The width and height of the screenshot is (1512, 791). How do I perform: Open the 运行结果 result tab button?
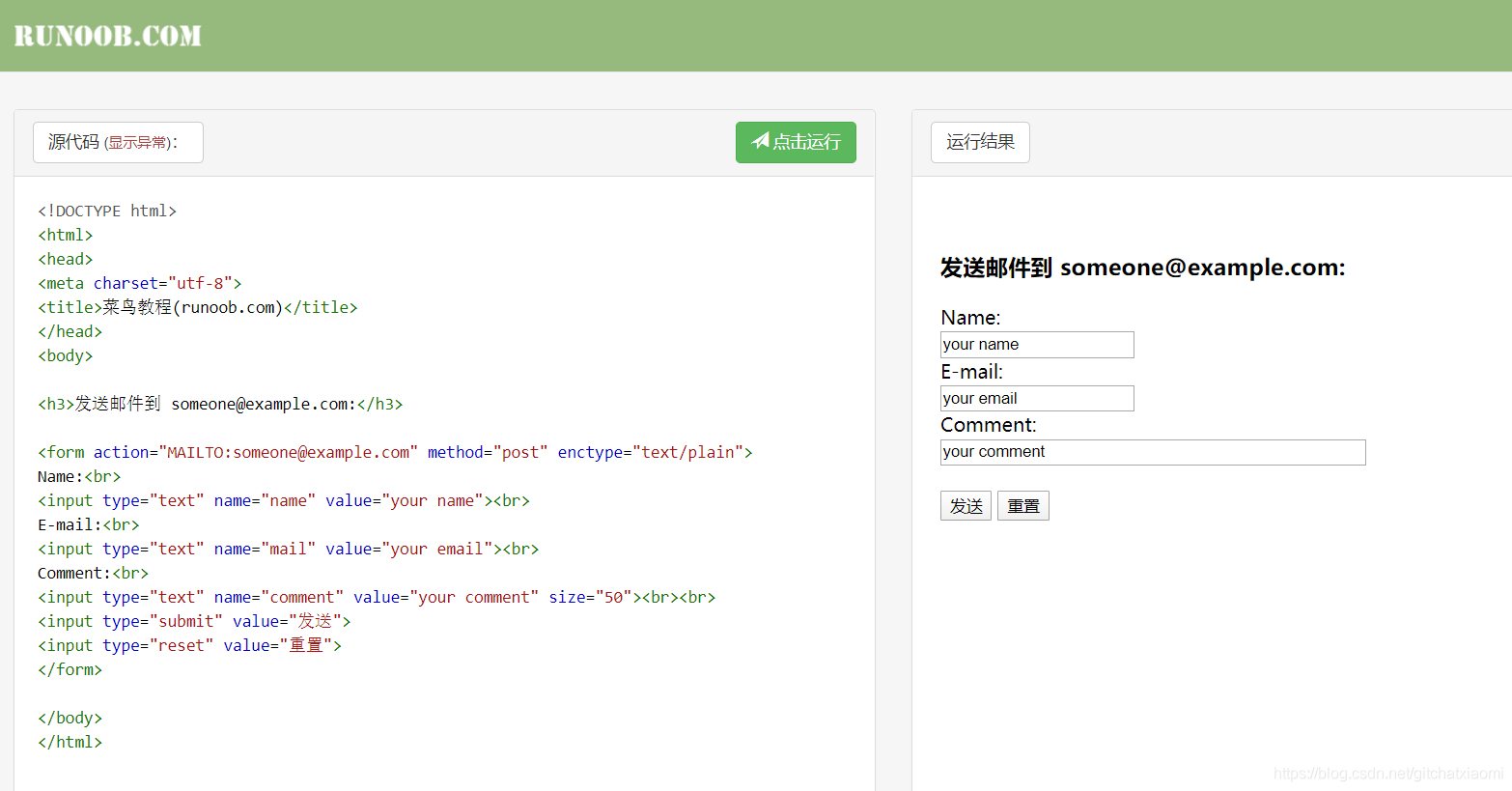980,142
